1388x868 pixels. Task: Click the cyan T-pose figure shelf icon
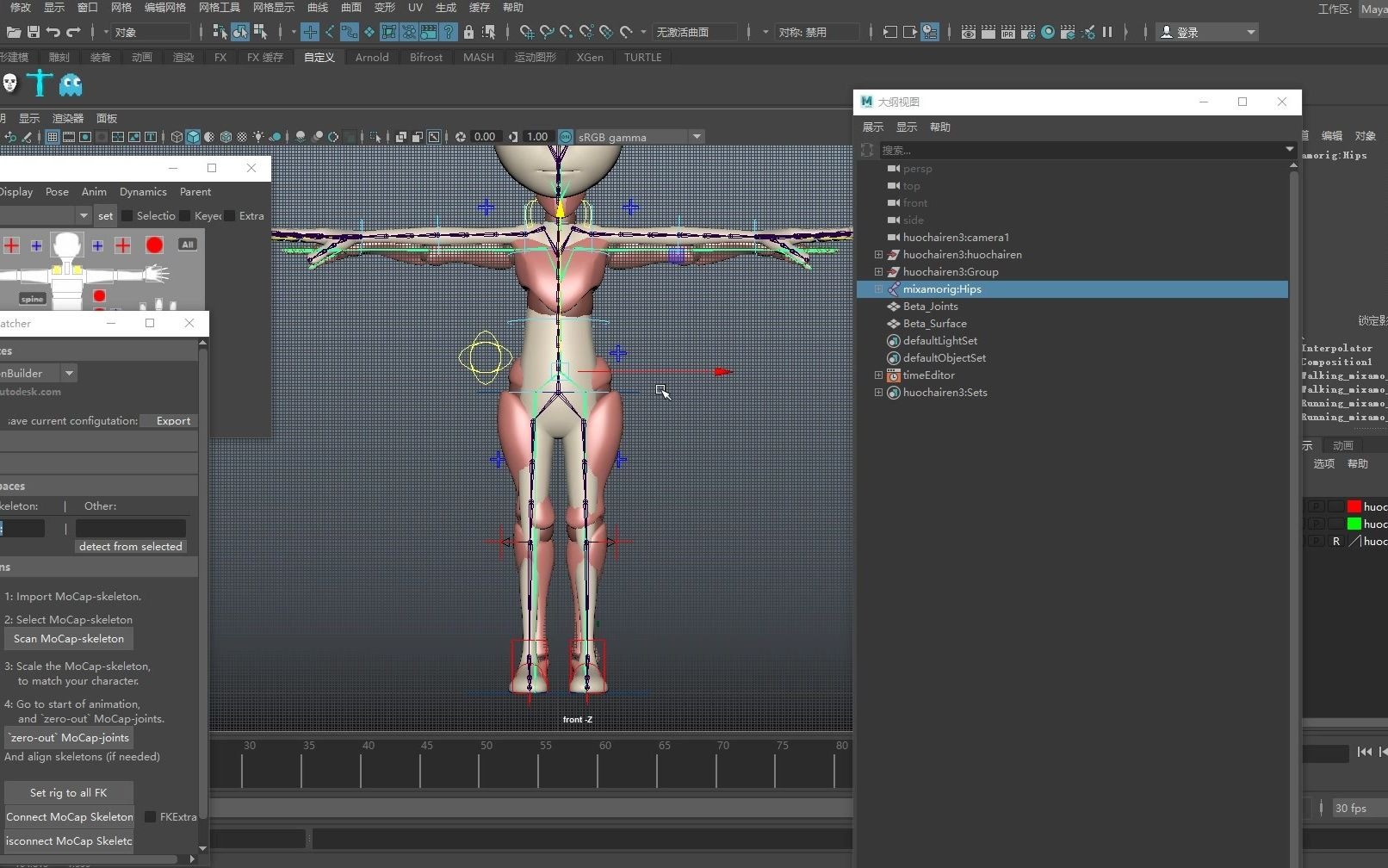pos(40,84)
